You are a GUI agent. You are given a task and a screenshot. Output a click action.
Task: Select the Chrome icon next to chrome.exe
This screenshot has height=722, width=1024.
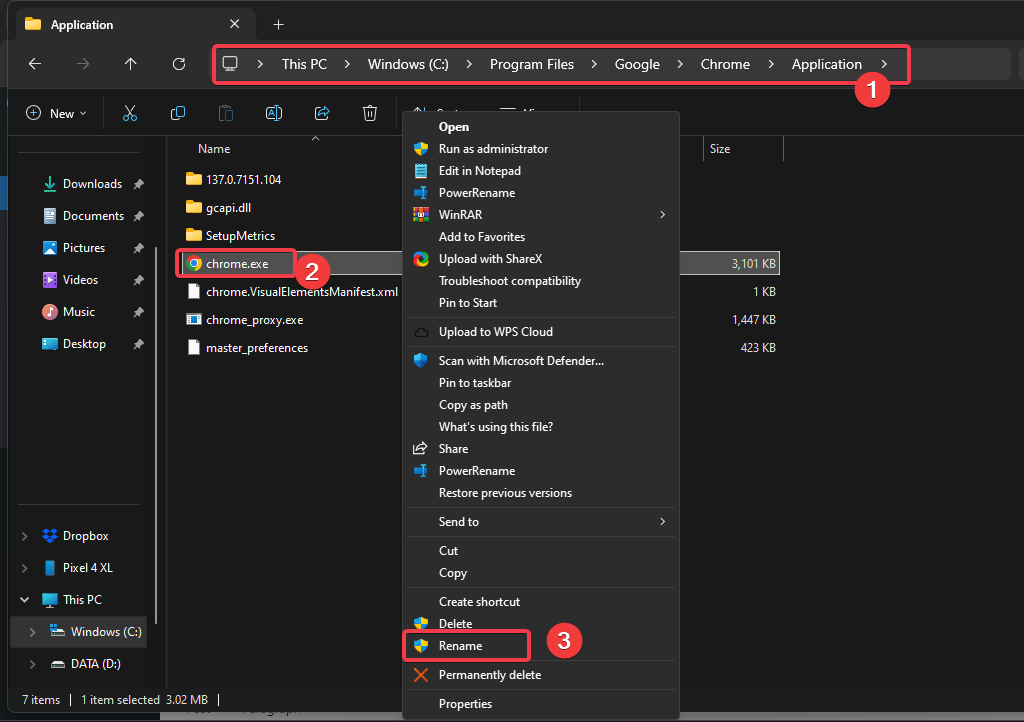click(194, 263)
